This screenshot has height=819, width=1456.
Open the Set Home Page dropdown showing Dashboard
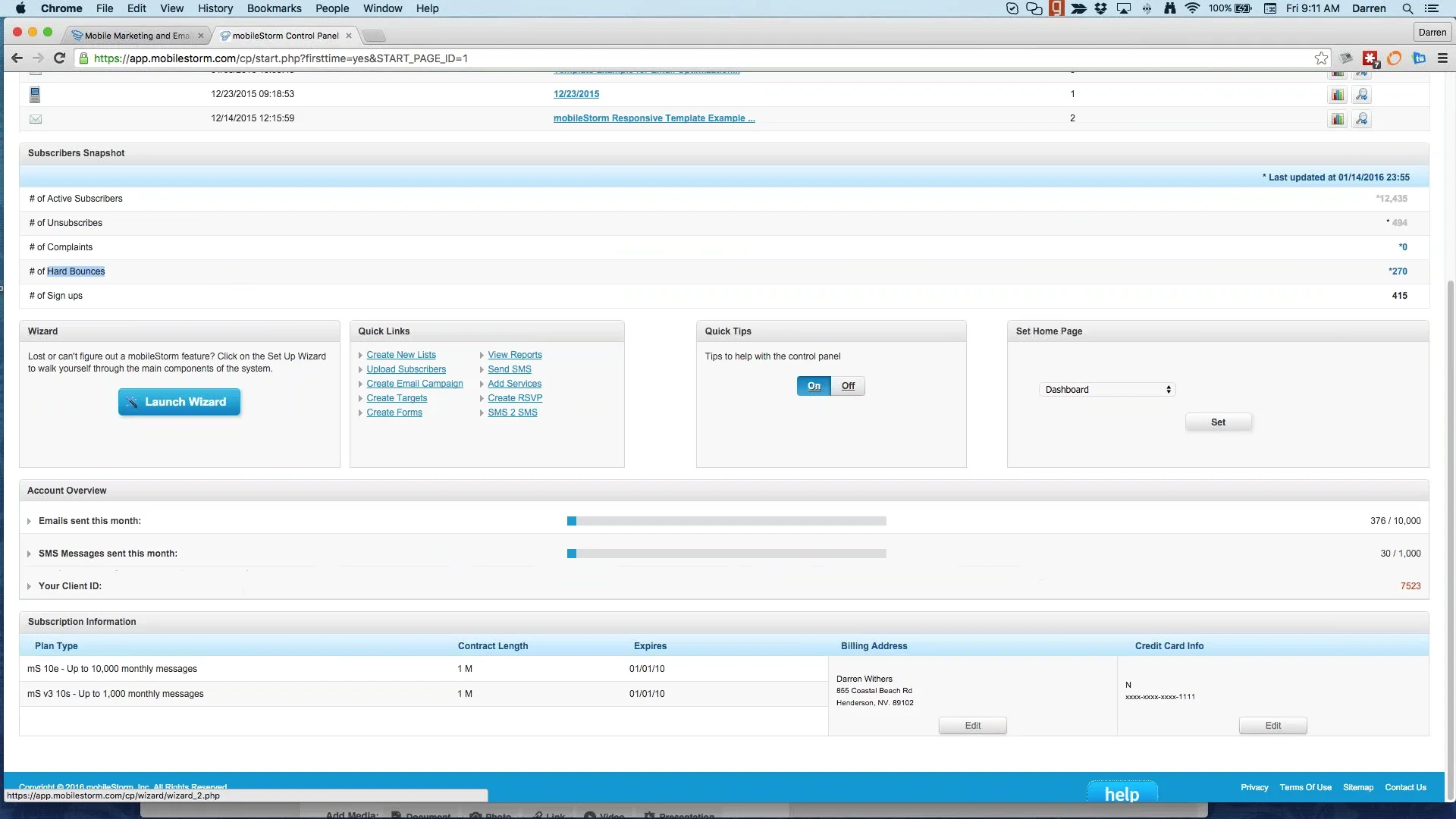tap(1106, 389)
